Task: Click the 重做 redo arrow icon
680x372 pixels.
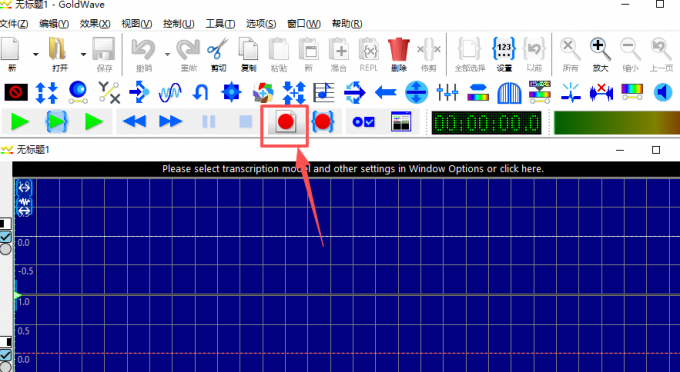Action: 188,49
